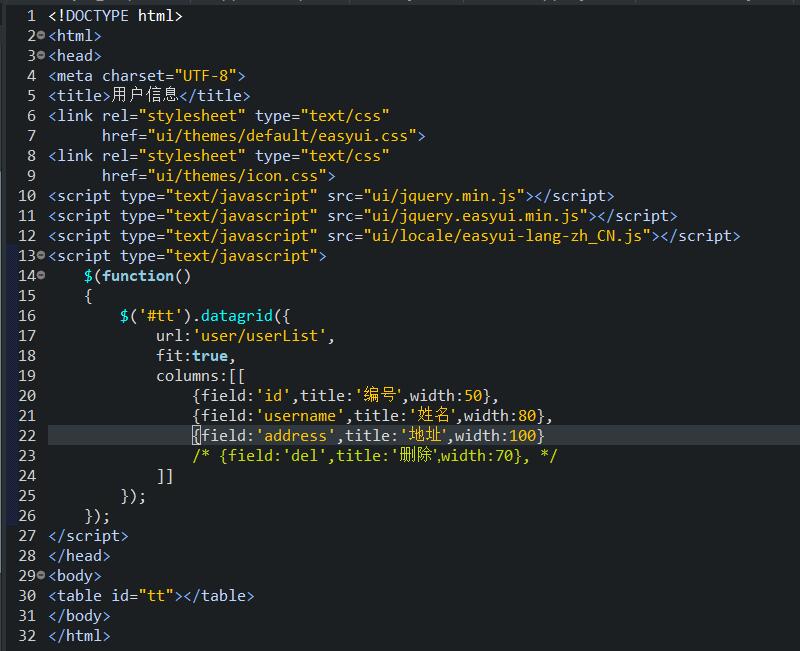800x651 pixels.
Task: Click line number 32 in the gutter
Action: click(27, 636)
